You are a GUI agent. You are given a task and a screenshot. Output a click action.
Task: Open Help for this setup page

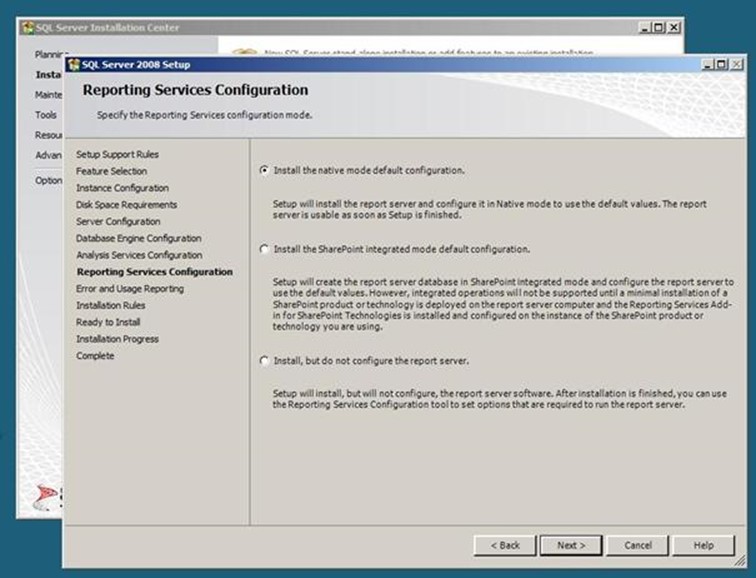(703, 545)
